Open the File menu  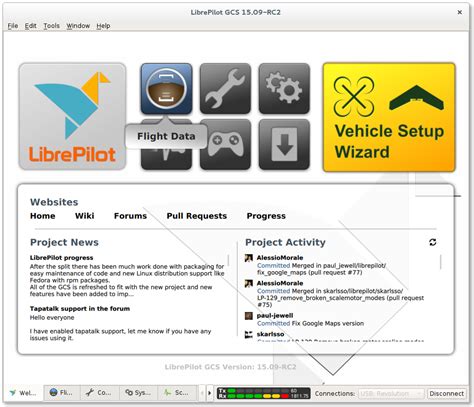(x=13, y=26)
